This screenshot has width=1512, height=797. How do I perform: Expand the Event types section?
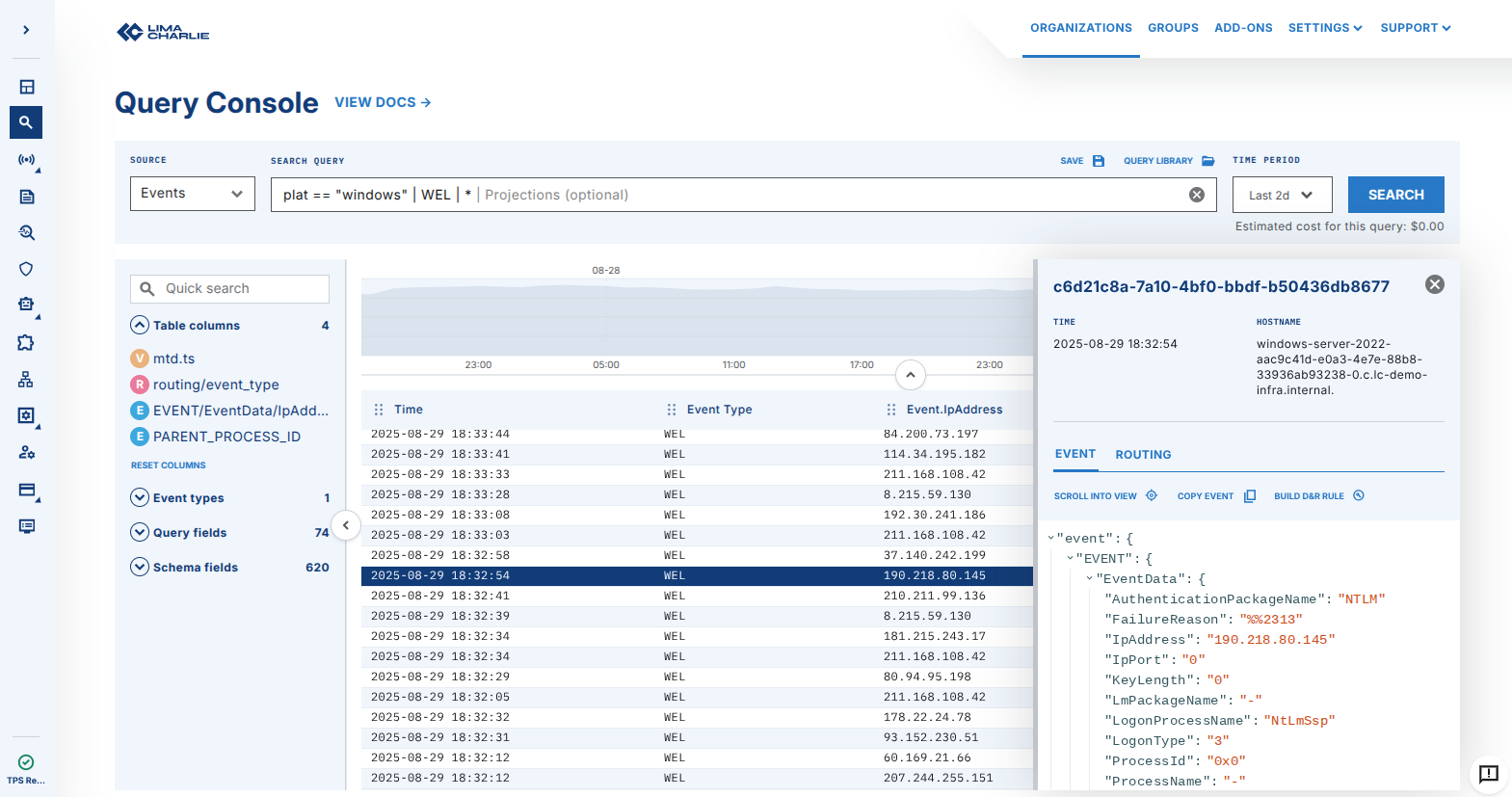coord(140,498)
